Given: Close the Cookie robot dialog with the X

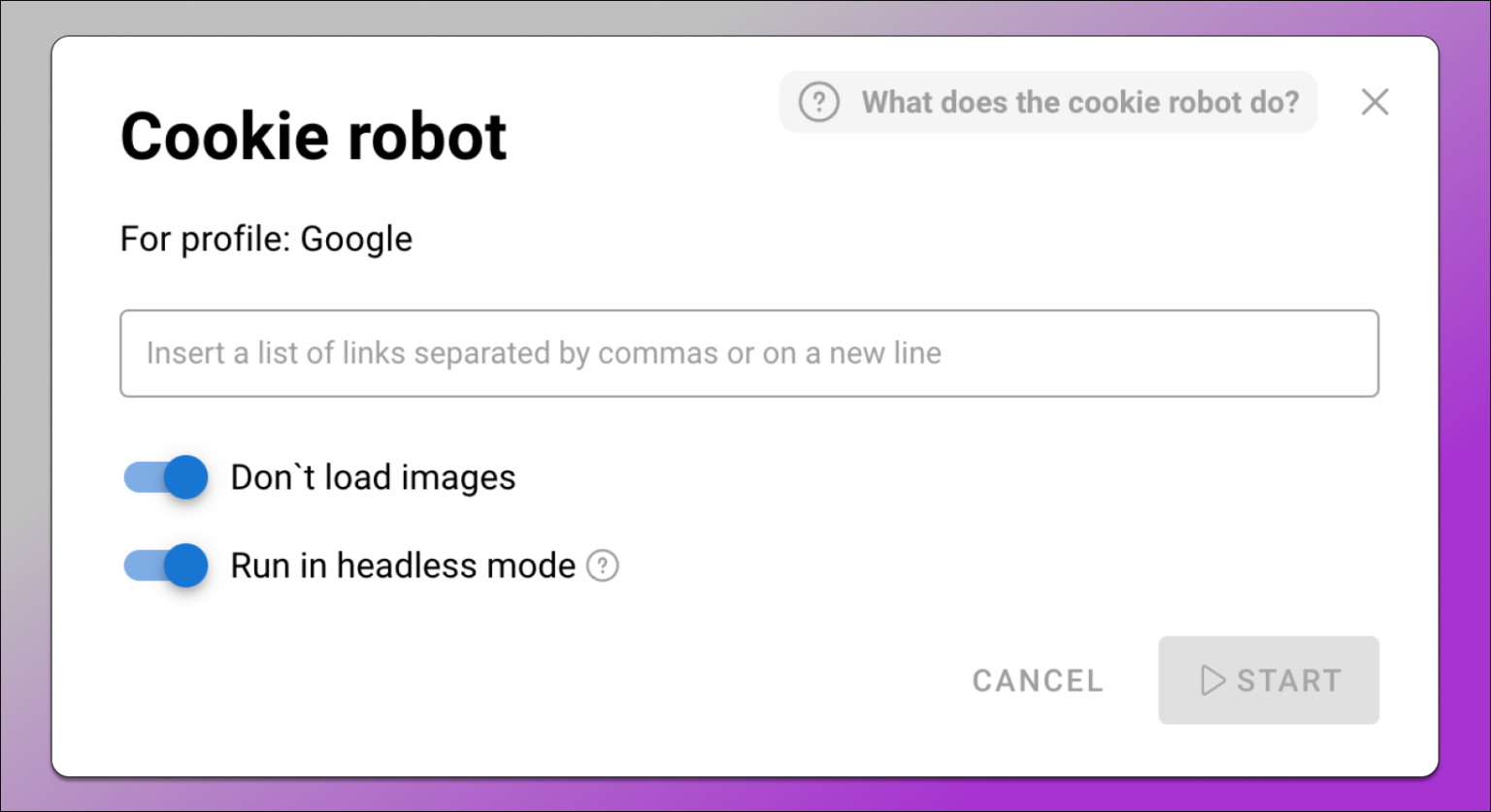Looking at the screenshot, I should [1375, 102].
